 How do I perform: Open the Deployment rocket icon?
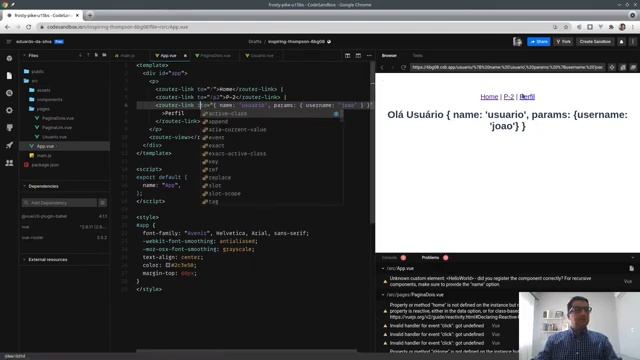point(9,145)
